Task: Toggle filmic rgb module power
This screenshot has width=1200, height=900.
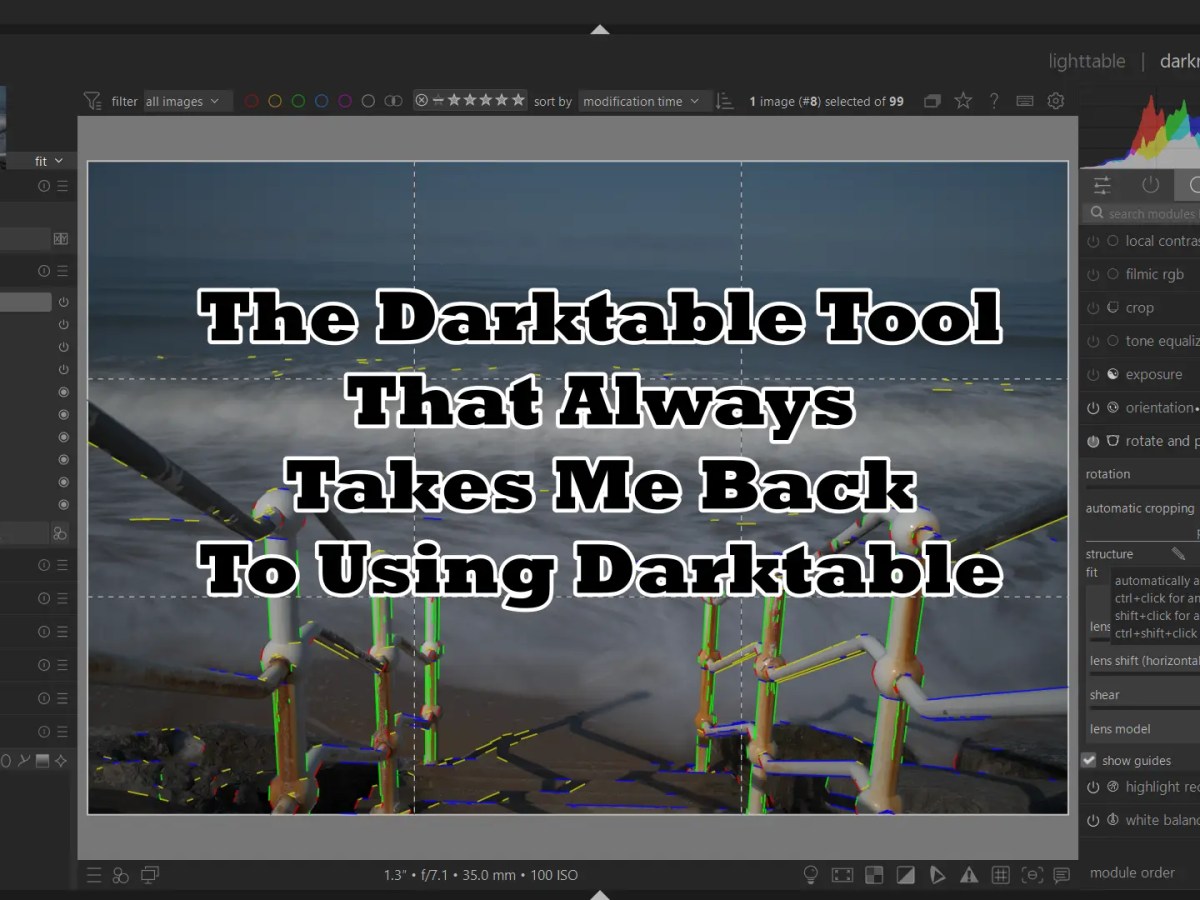Action: coord(1093,274)
